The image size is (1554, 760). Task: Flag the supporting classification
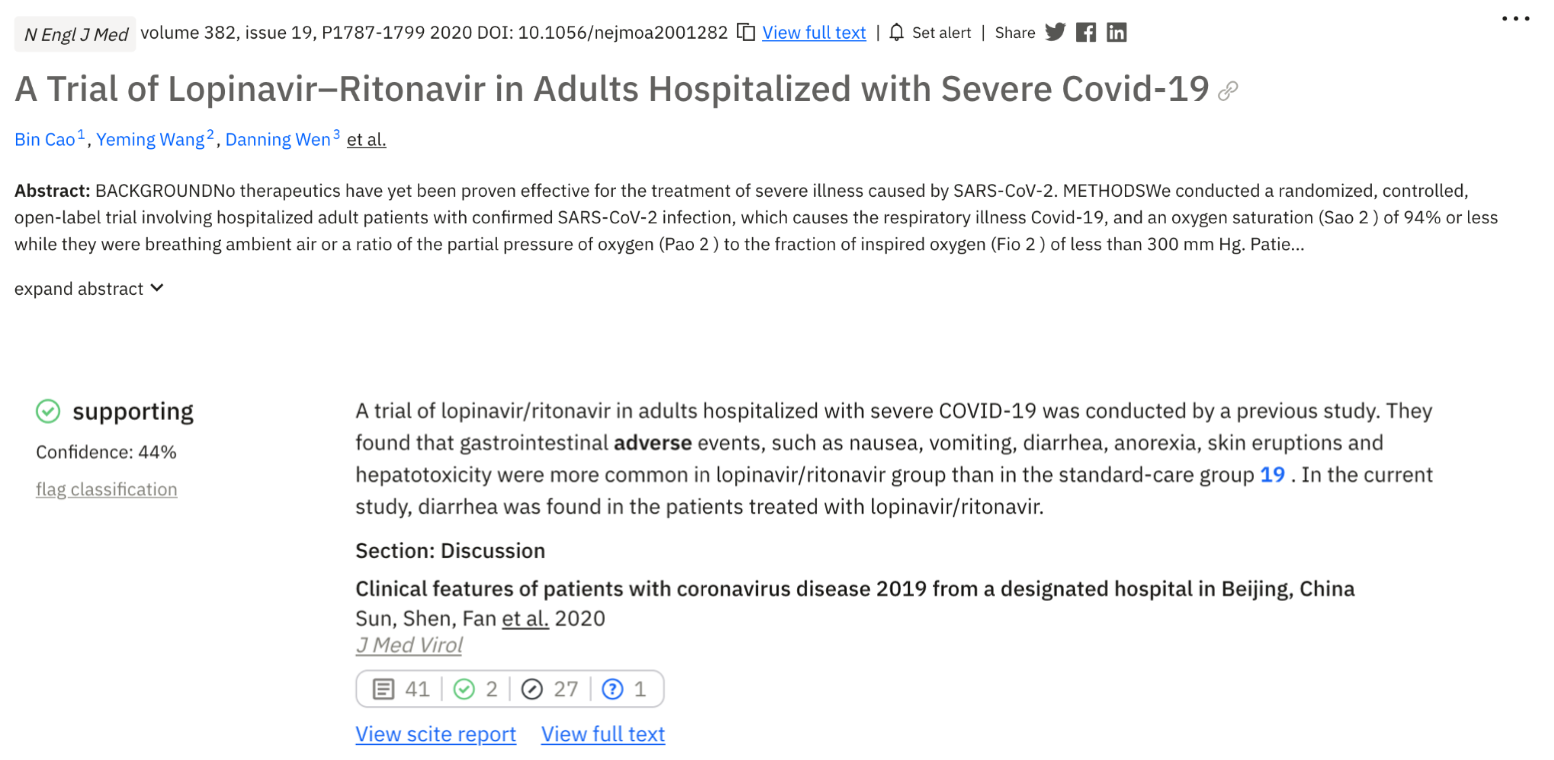pyautogui.click(x=106, y=489)
